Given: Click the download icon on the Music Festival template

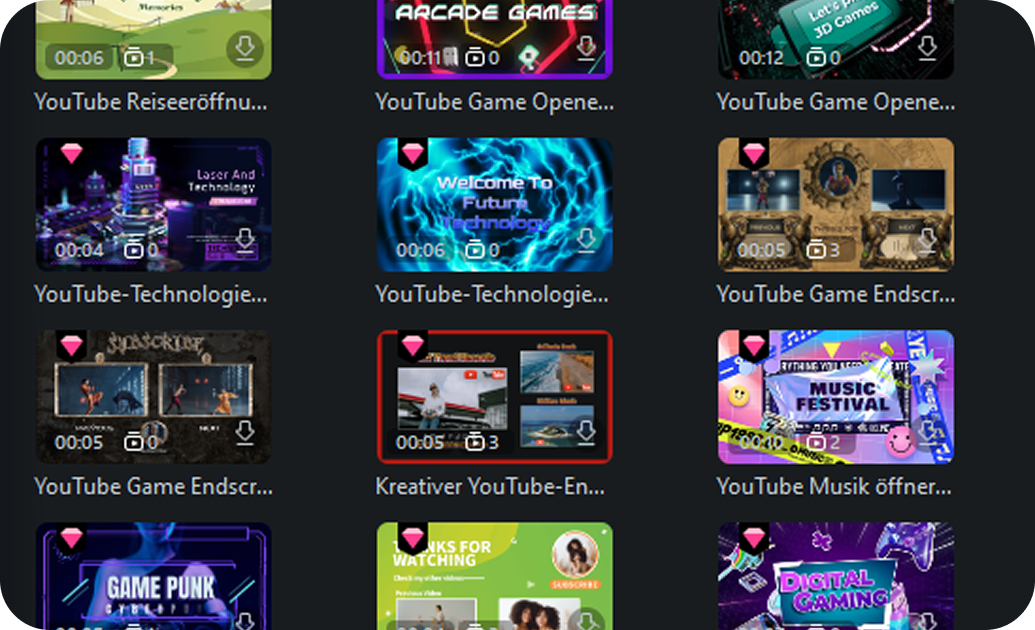Looking at the screenshot, I should 929,434.
